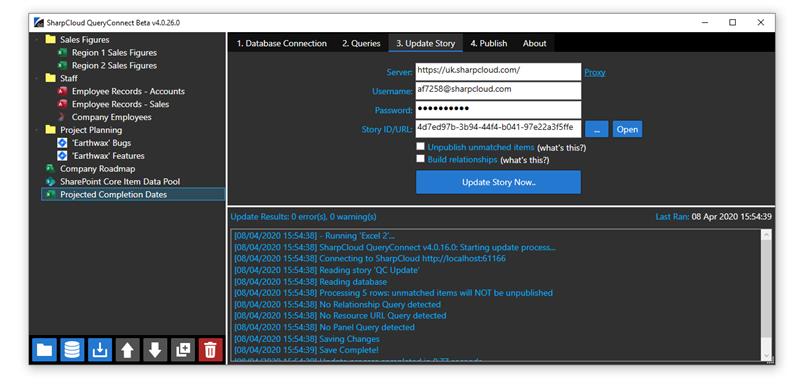Click what's this? next to Build relationships
Image resolution: width=800 pixels, height=384 pixels.
tap(524, 160)
